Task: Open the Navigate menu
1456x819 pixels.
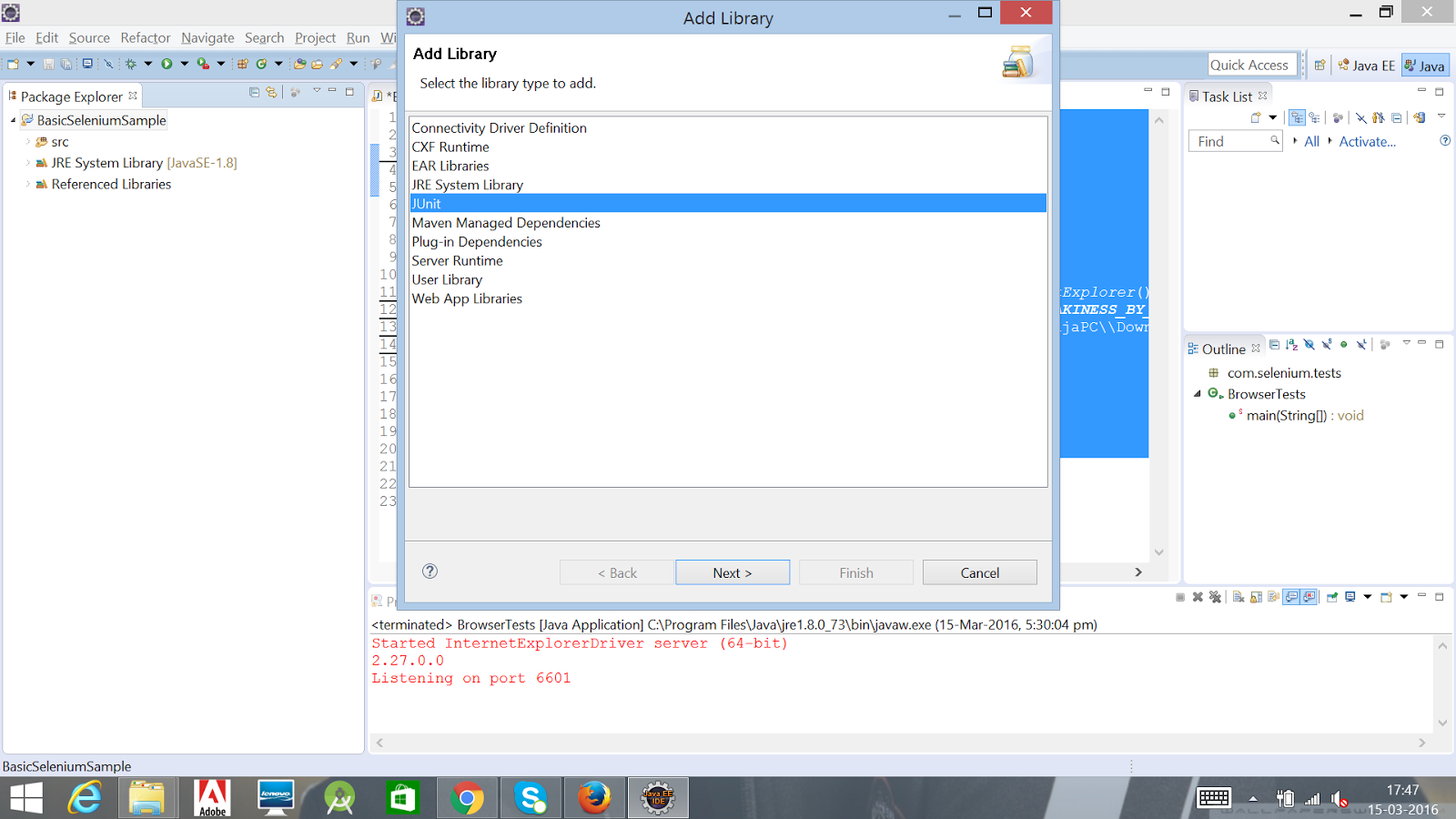Action: pos(207,37)
